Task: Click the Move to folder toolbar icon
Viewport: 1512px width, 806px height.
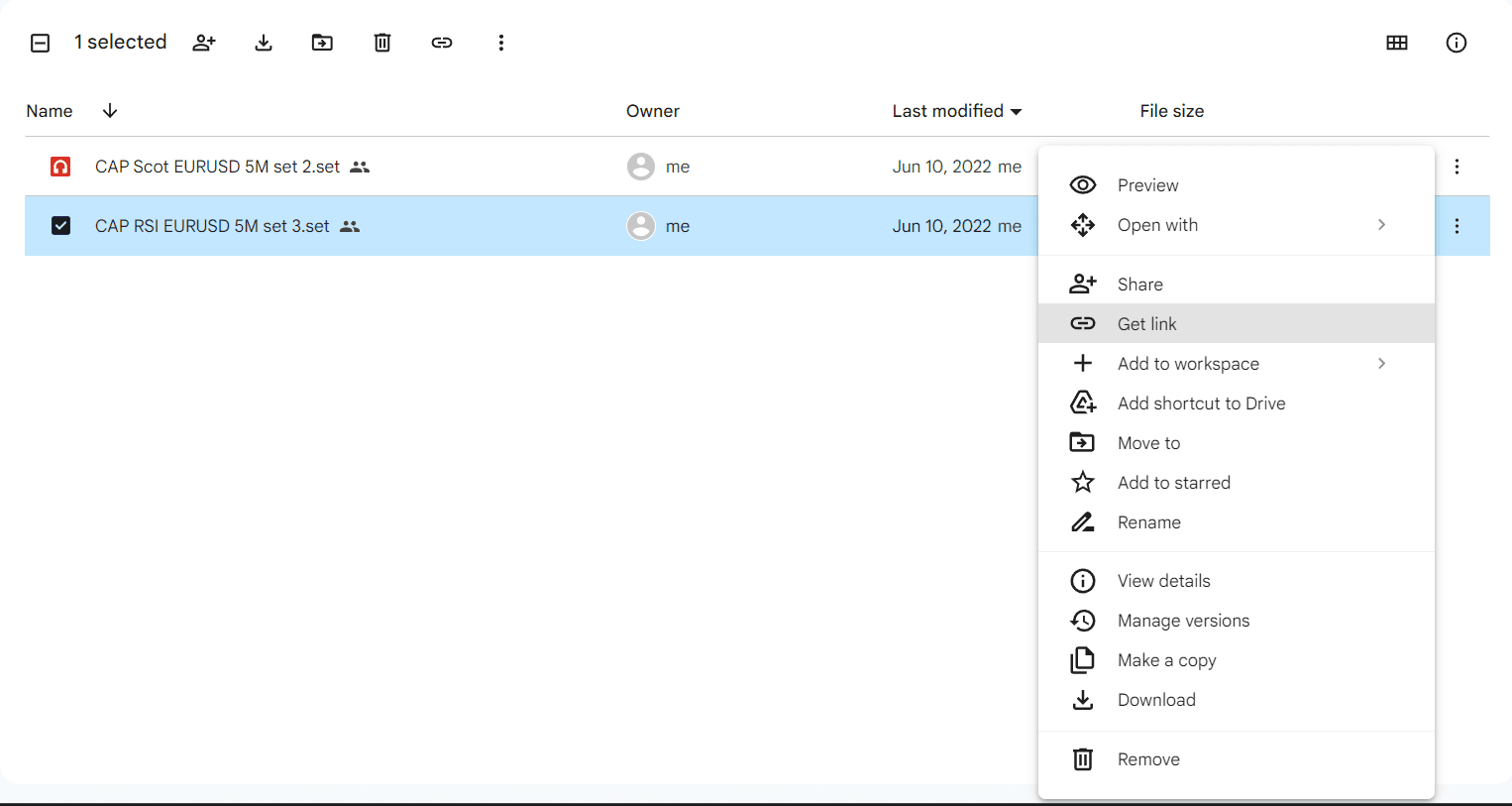Action: click(322, 43)
